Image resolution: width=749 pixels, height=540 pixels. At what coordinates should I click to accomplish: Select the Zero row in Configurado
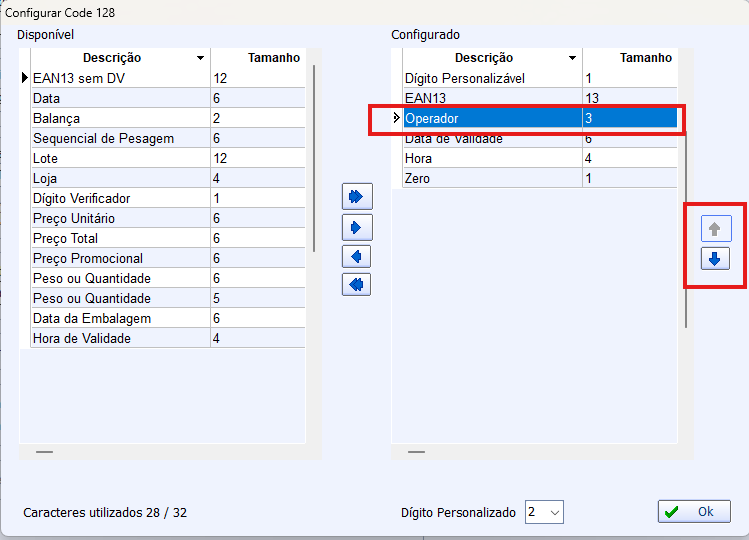coord(490,178)
